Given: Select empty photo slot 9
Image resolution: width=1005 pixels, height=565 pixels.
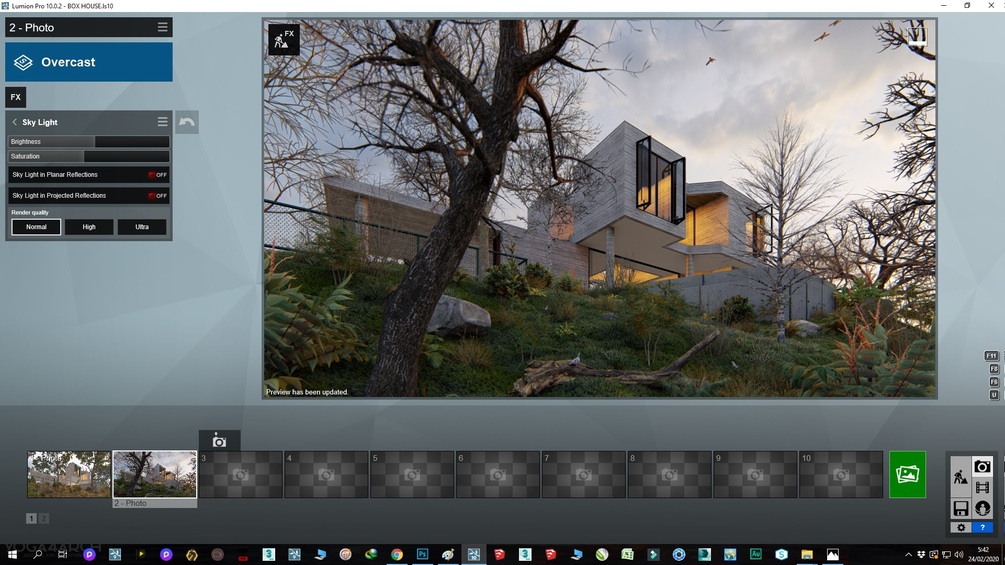Looking at the screenshot, I should tap(756, 475).
